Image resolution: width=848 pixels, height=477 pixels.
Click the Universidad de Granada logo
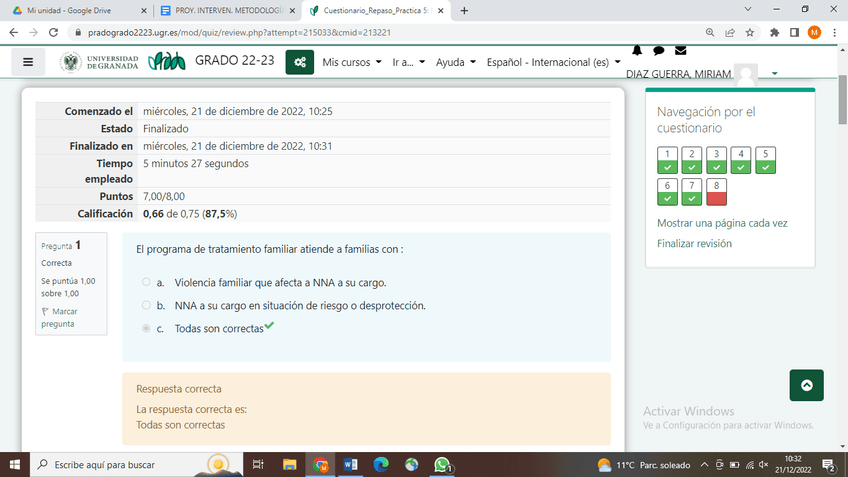pyautogui.click(x=100, y=62)
